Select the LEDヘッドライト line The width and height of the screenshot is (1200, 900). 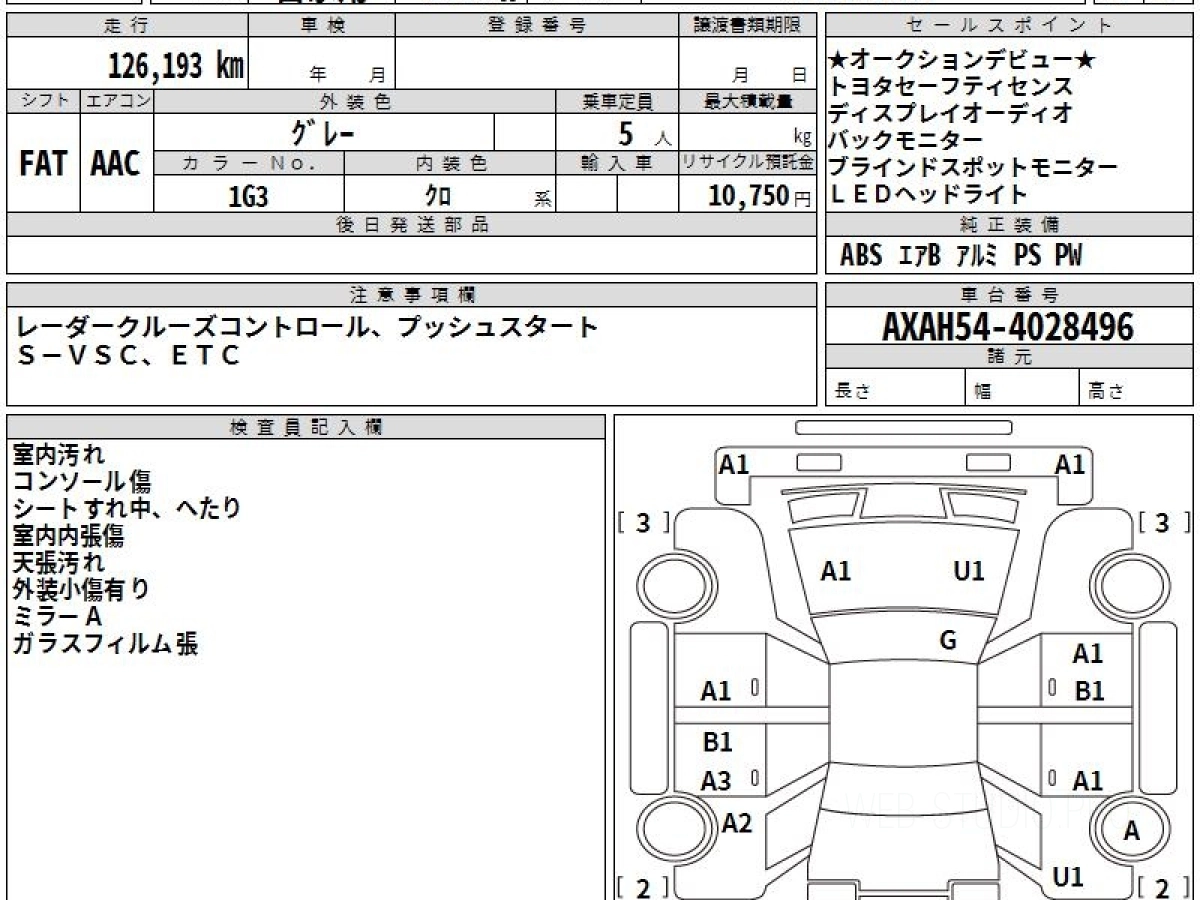tap(928, 194)
